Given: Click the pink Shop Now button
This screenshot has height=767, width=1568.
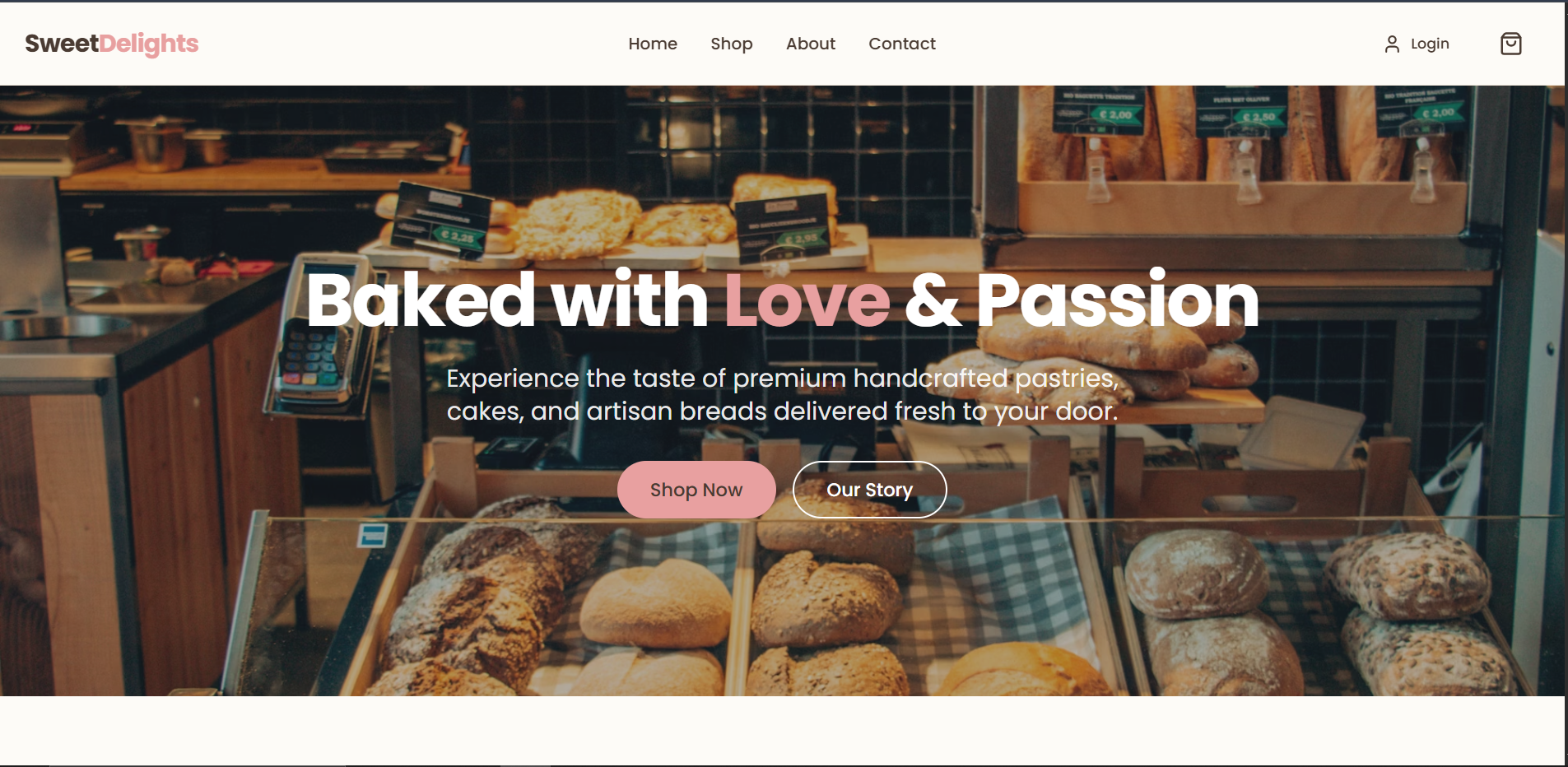Looking at the screenshot, I should click(696, 490).
